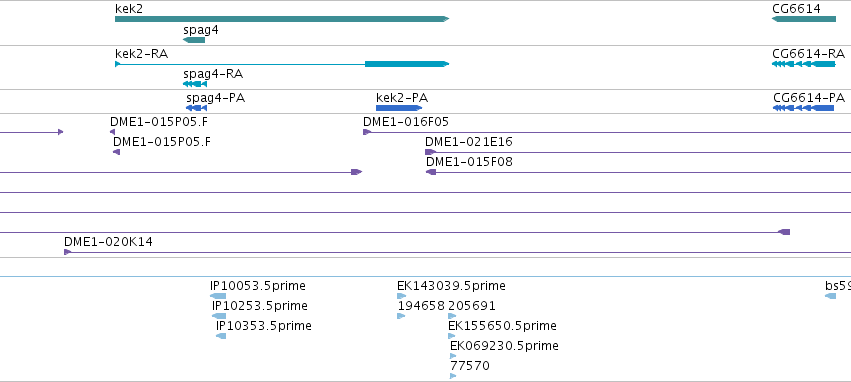Open the kek2-RA transcript feature

point(282,64)
